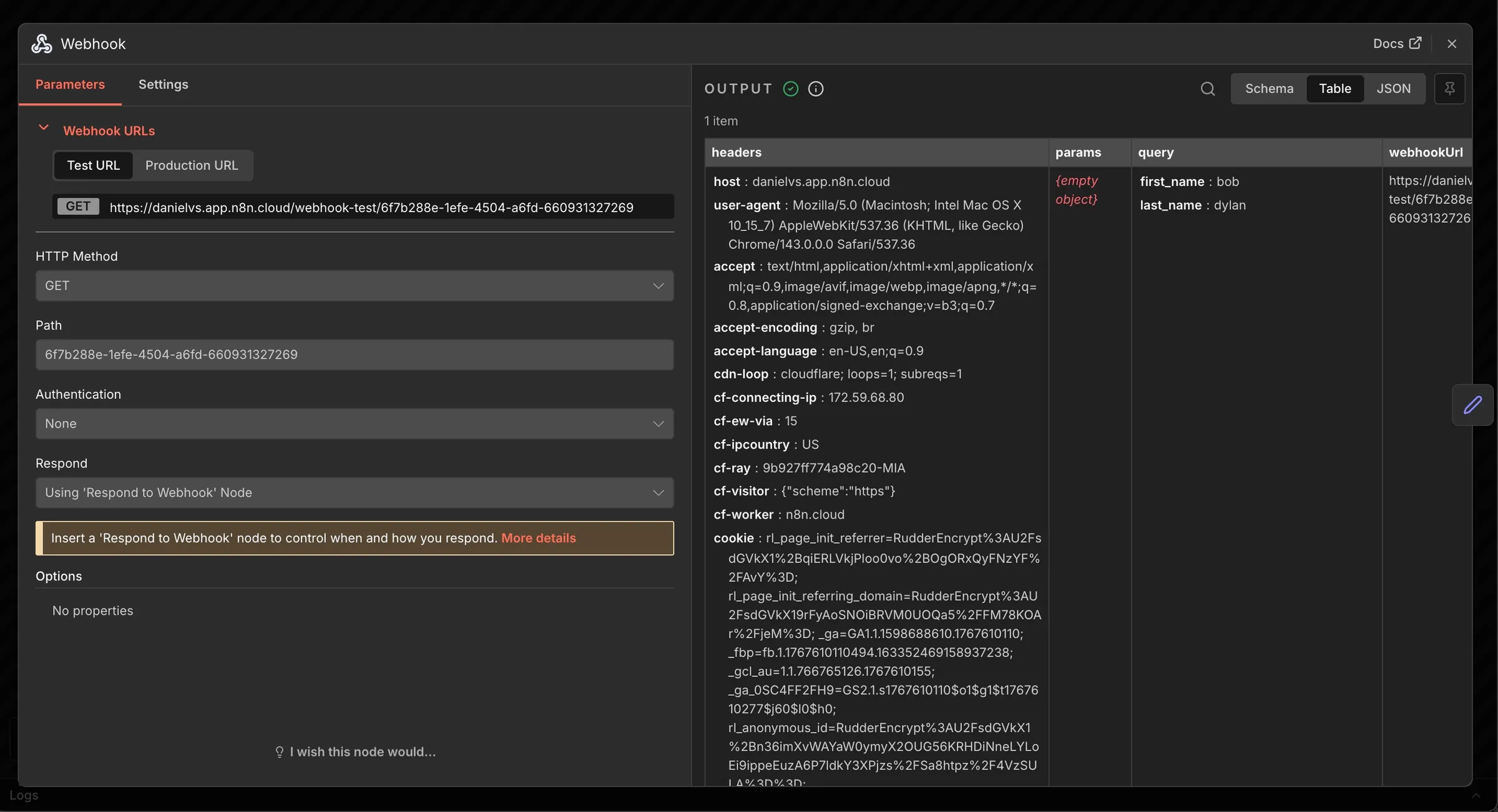This screenshot has height=812, width=1498.
Task: Click the host header row
Action: click(x=801, y=182)
